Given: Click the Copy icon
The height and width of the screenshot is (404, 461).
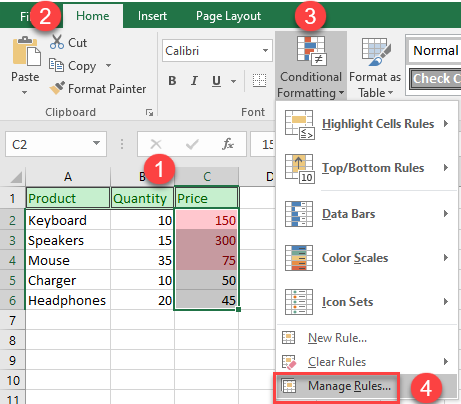Looking at the screenshot, I should click(x=56, y=65).
